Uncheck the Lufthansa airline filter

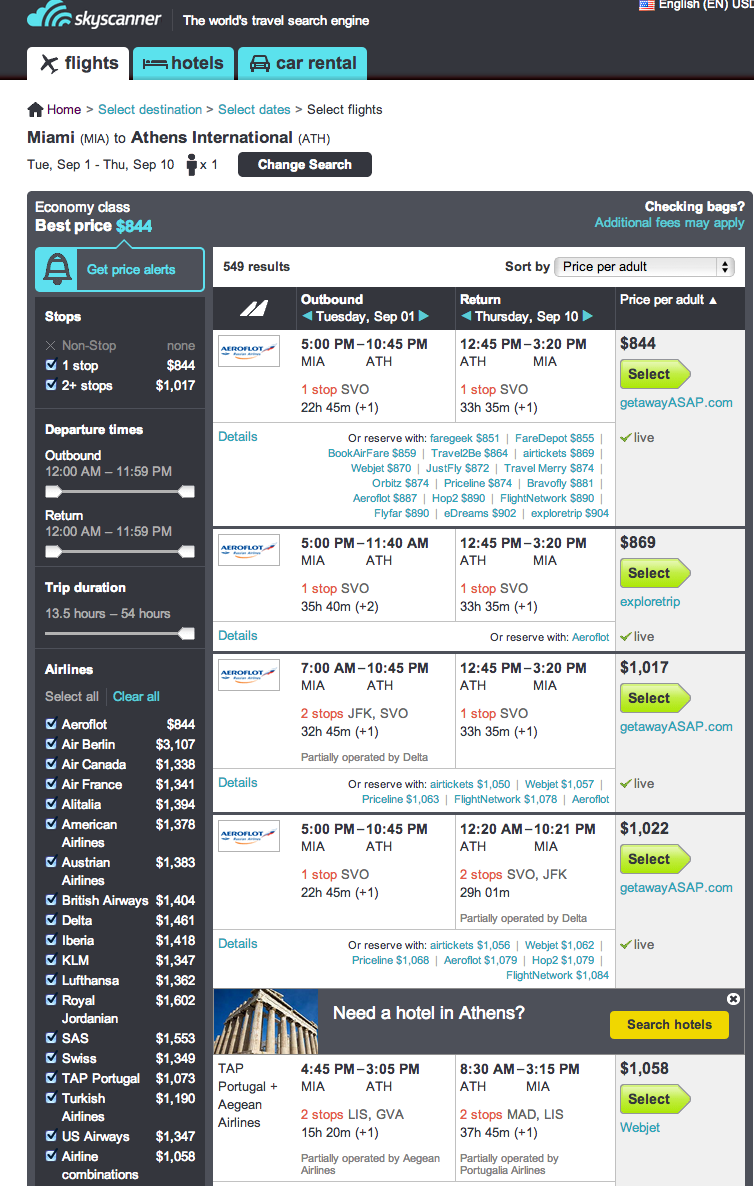(51, 980)
